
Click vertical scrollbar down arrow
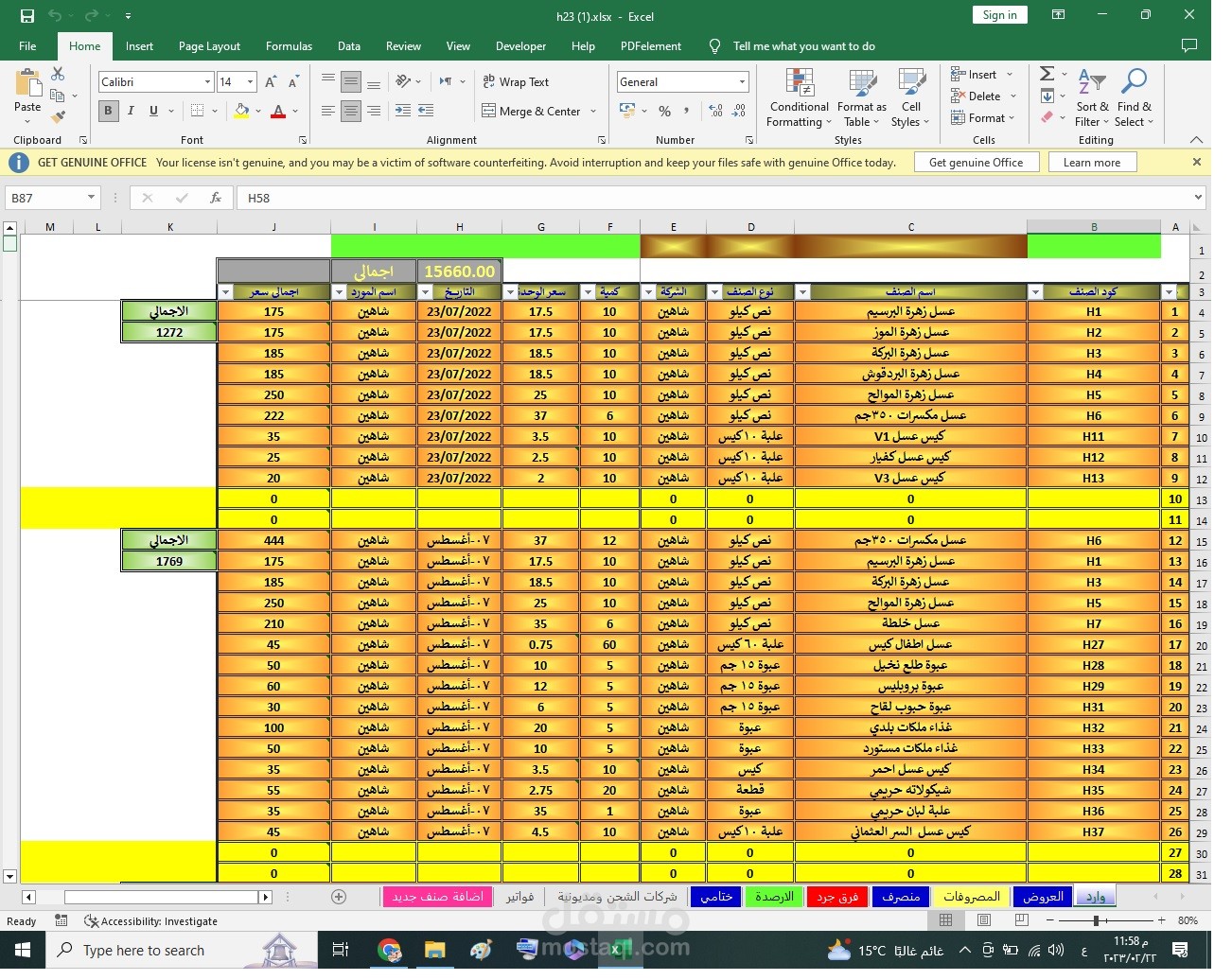[9, 876]
